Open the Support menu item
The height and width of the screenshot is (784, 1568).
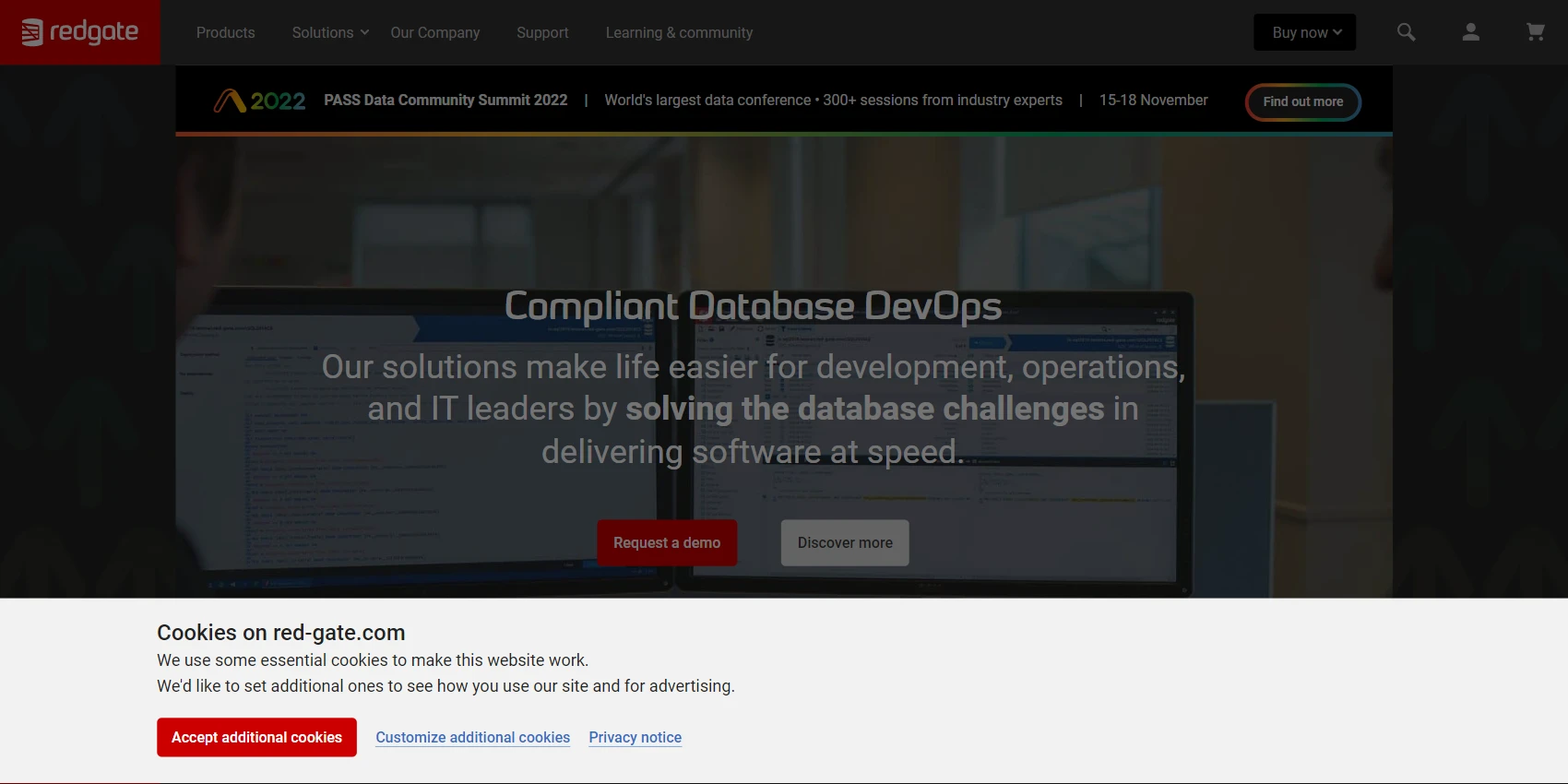(x=542, y=32)
